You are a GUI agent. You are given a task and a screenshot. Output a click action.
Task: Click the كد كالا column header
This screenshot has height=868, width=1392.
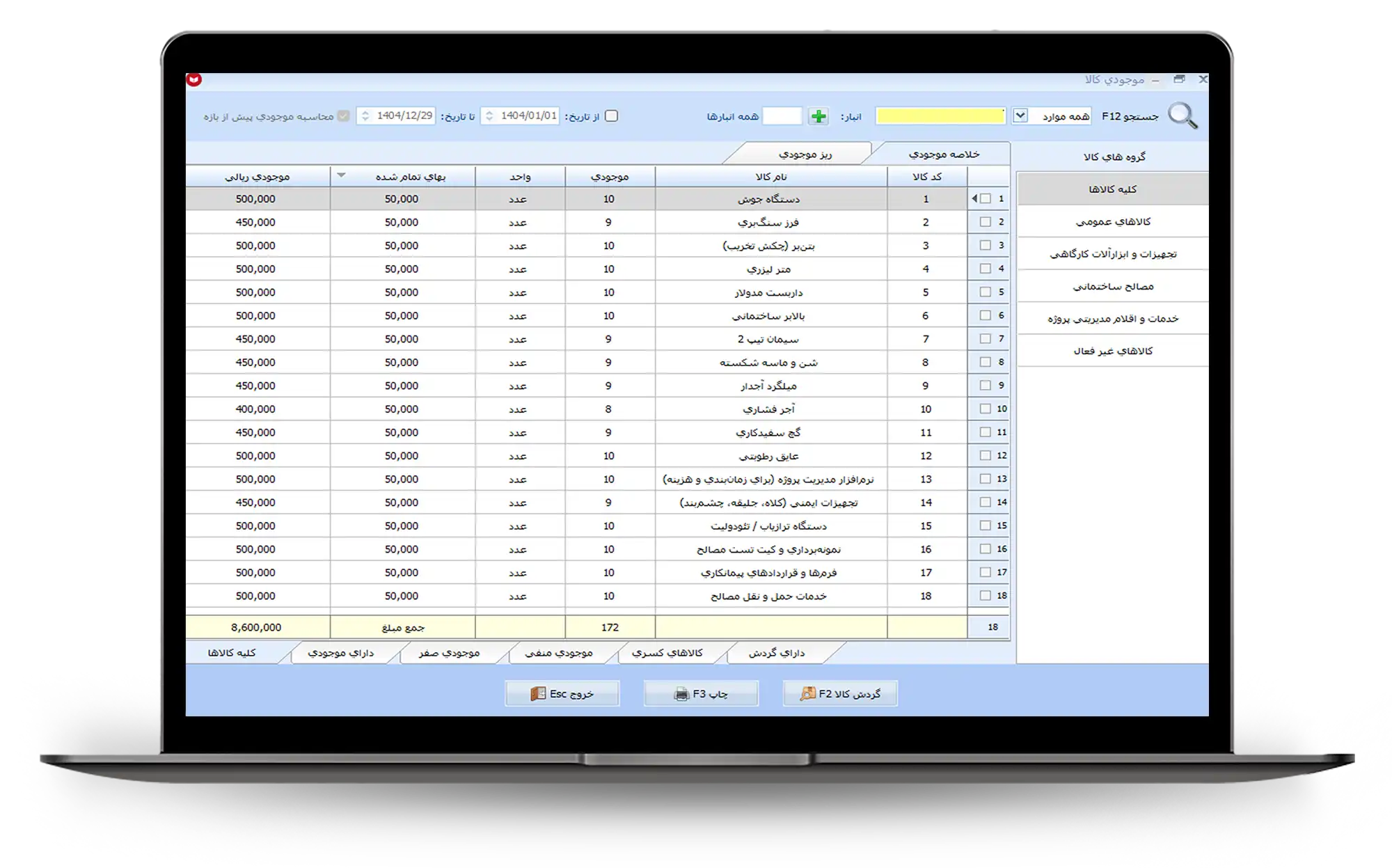click(x=927, y=177)
